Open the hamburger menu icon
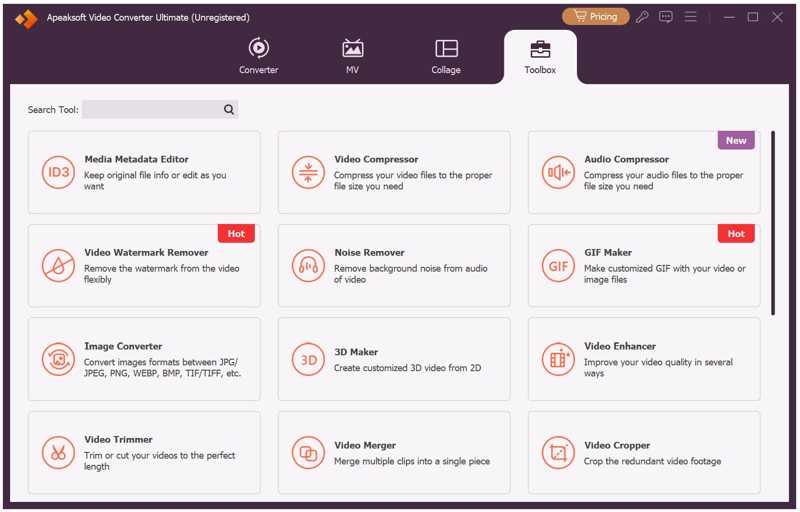Screen dimensions: 800x512 (x=690, y=17)
